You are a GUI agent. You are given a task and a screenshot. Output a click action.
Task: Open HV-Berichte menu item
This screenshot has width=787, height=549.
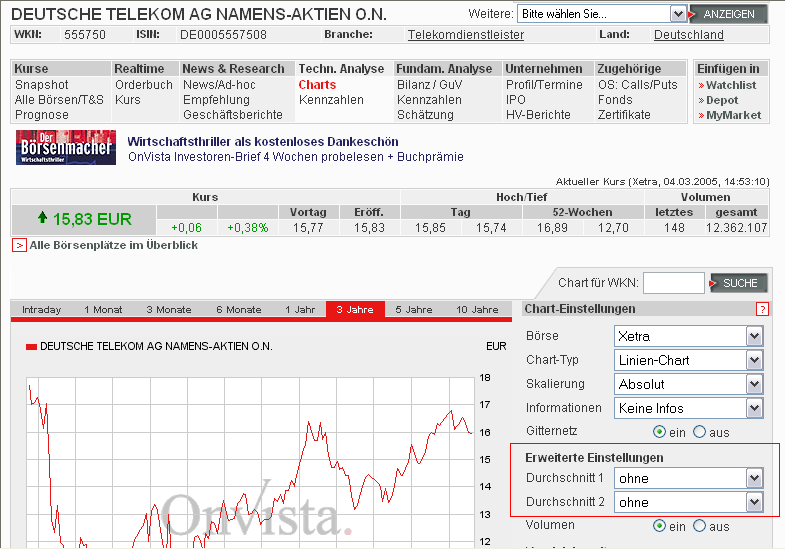pyautogui.click(x=538, y=115)
